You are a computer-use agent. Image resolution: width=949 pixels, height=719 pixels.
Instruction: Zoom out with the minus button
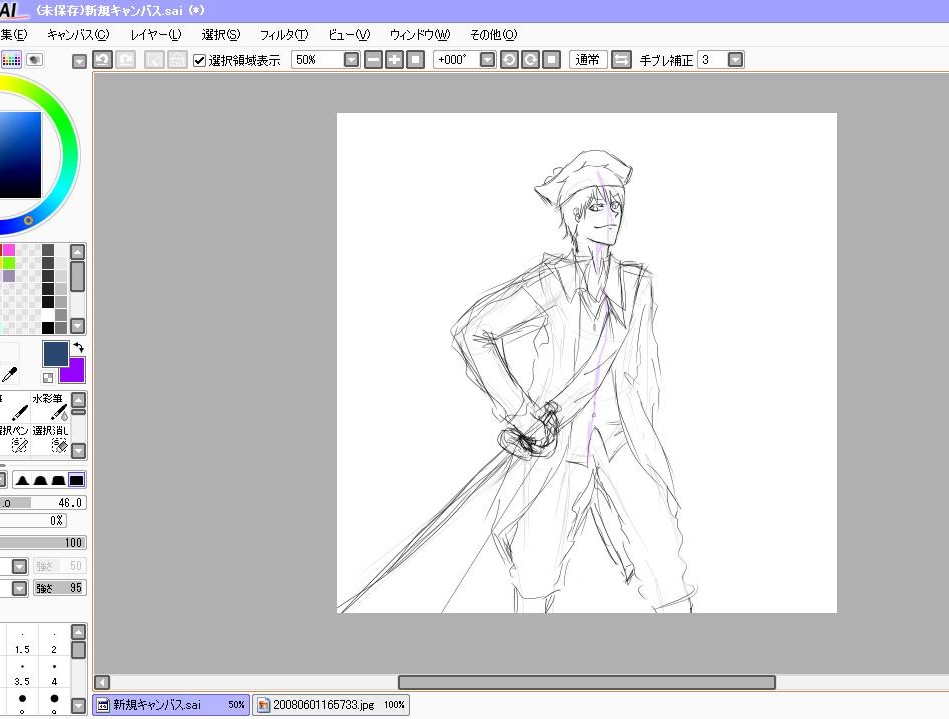coord(373,60)
